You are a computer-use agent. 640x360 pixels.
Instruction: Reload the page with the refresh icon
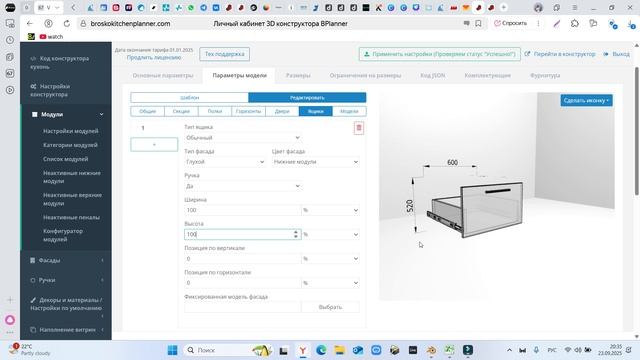click(x=67, y=24)
